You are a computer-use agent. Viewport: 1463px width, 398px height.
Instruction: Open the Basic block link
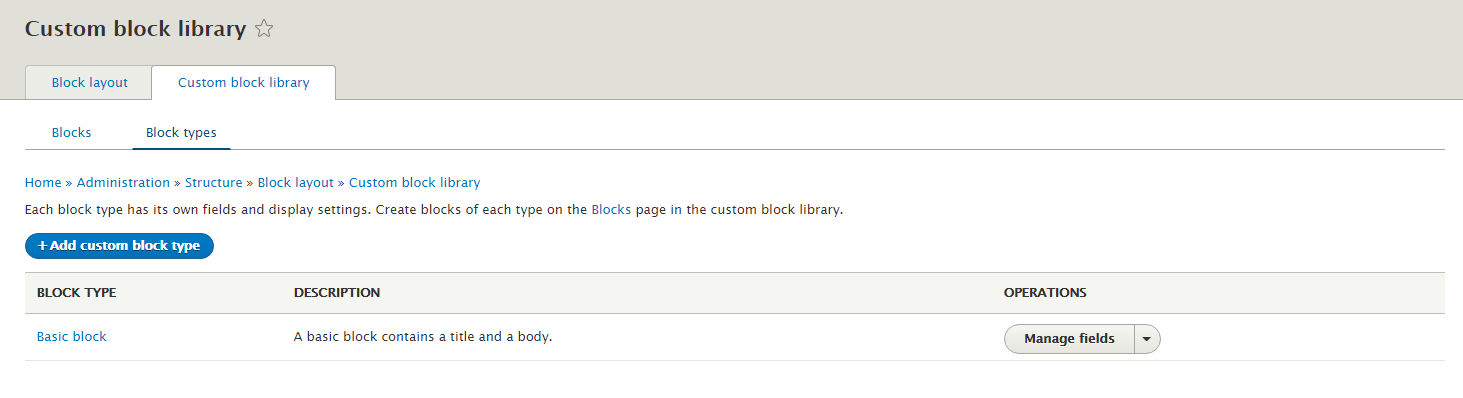click(x=72, y=337)
